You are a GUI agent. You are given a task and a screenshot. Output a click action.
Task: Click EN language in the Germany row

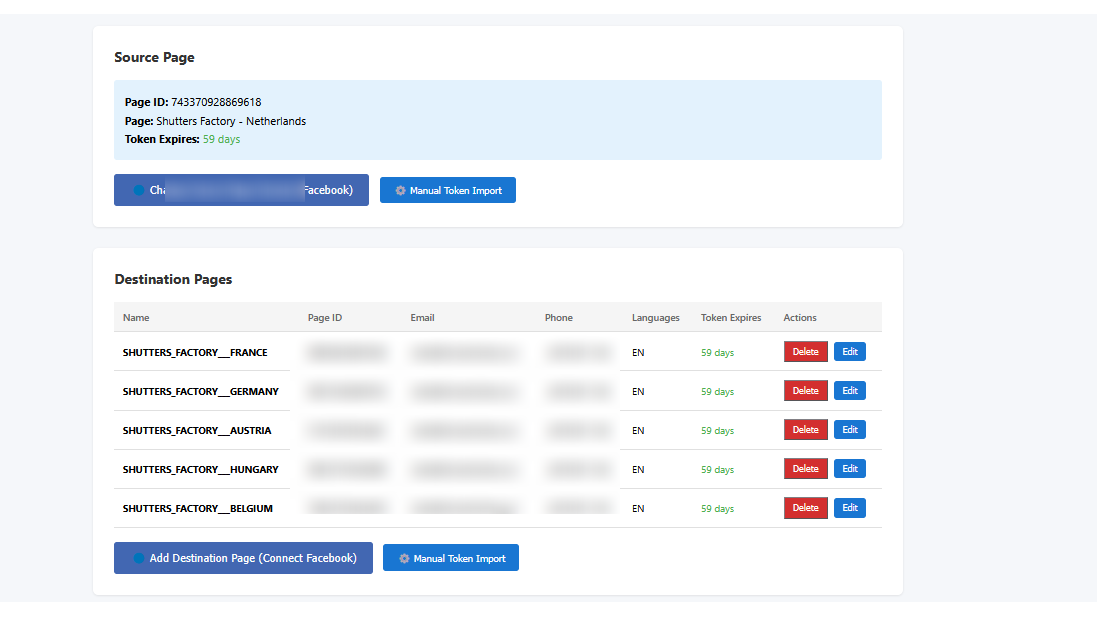click(x=638, y=392)
